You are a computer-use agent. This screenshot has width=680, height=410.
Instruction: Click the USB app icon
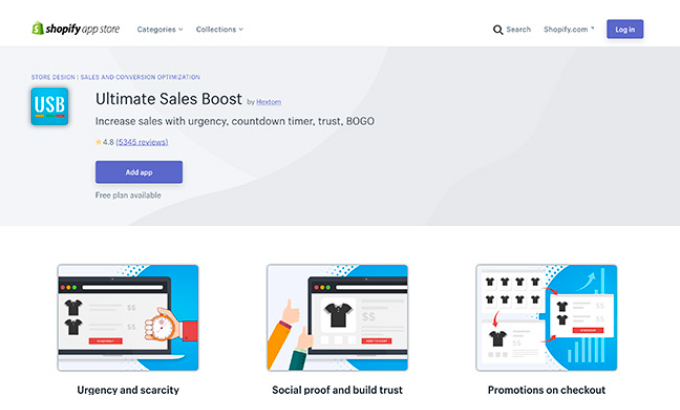coord(49,106)
